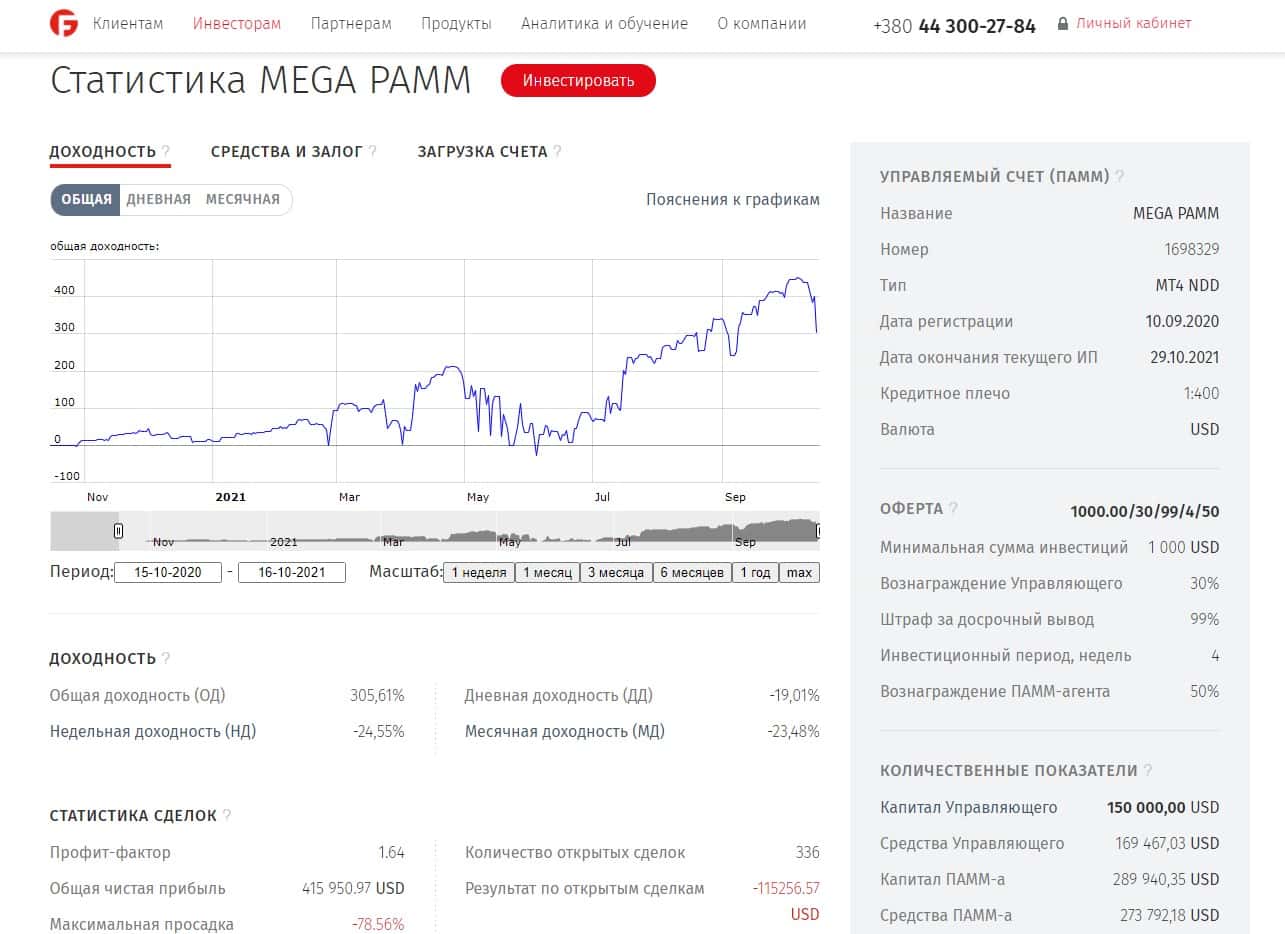1285x934 pixels.
Task: Switch chart to ДНЕВНАЯ view
Action: 158,199
